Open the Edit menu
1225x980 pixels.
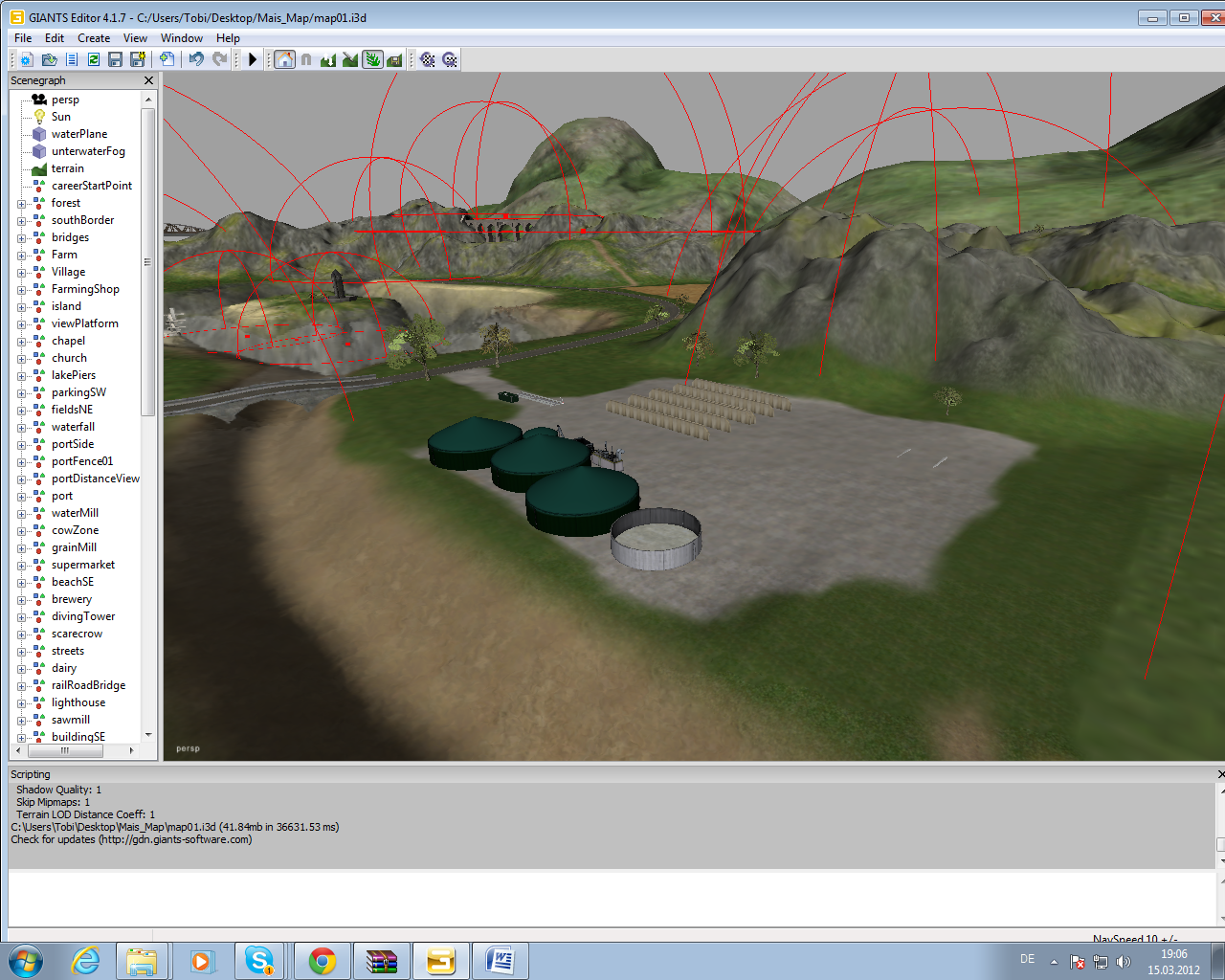[x=55, y=38]
